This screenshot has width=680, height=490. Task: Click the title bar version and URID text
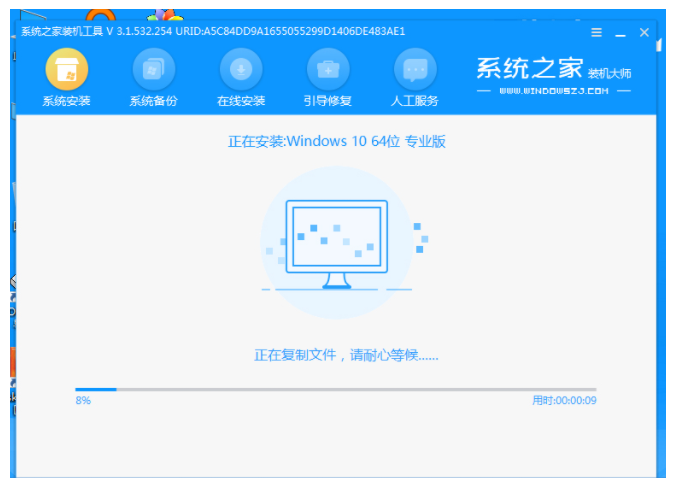pyautogui.click(x=214, y=31)
